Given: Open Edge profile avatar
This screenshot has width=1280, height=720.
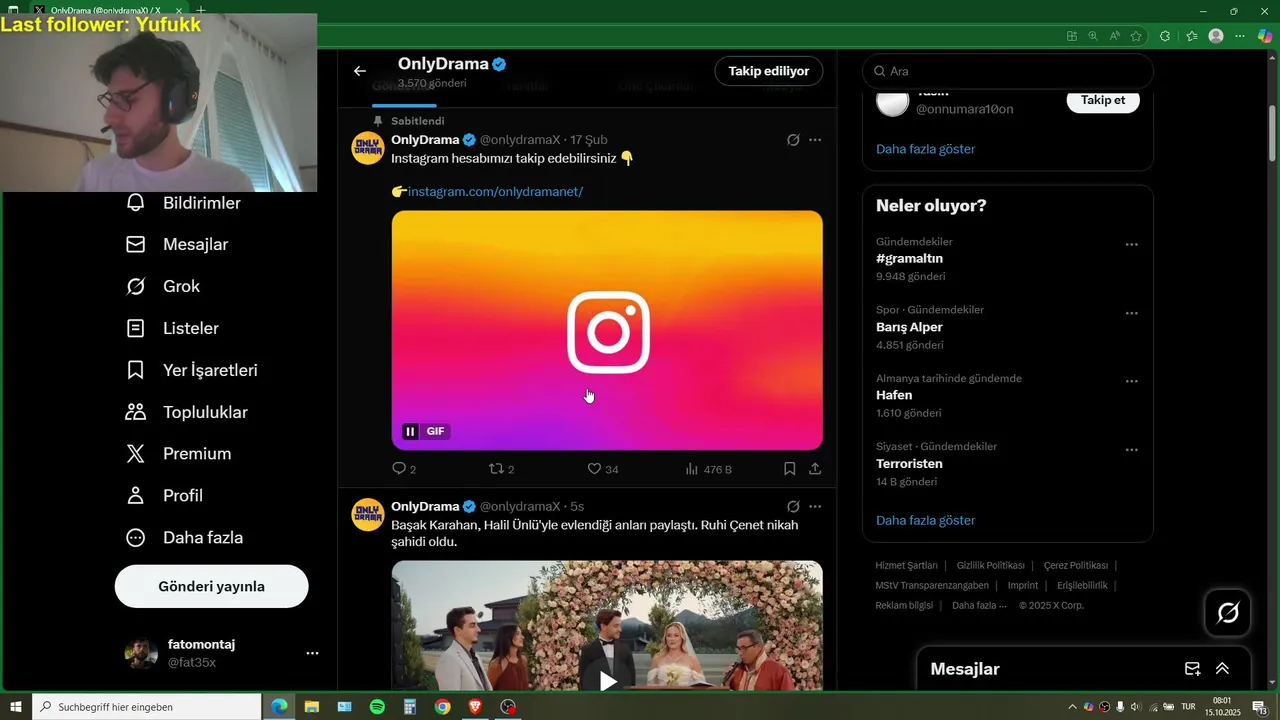Looking at the screenshot, I should [1216, 36].
